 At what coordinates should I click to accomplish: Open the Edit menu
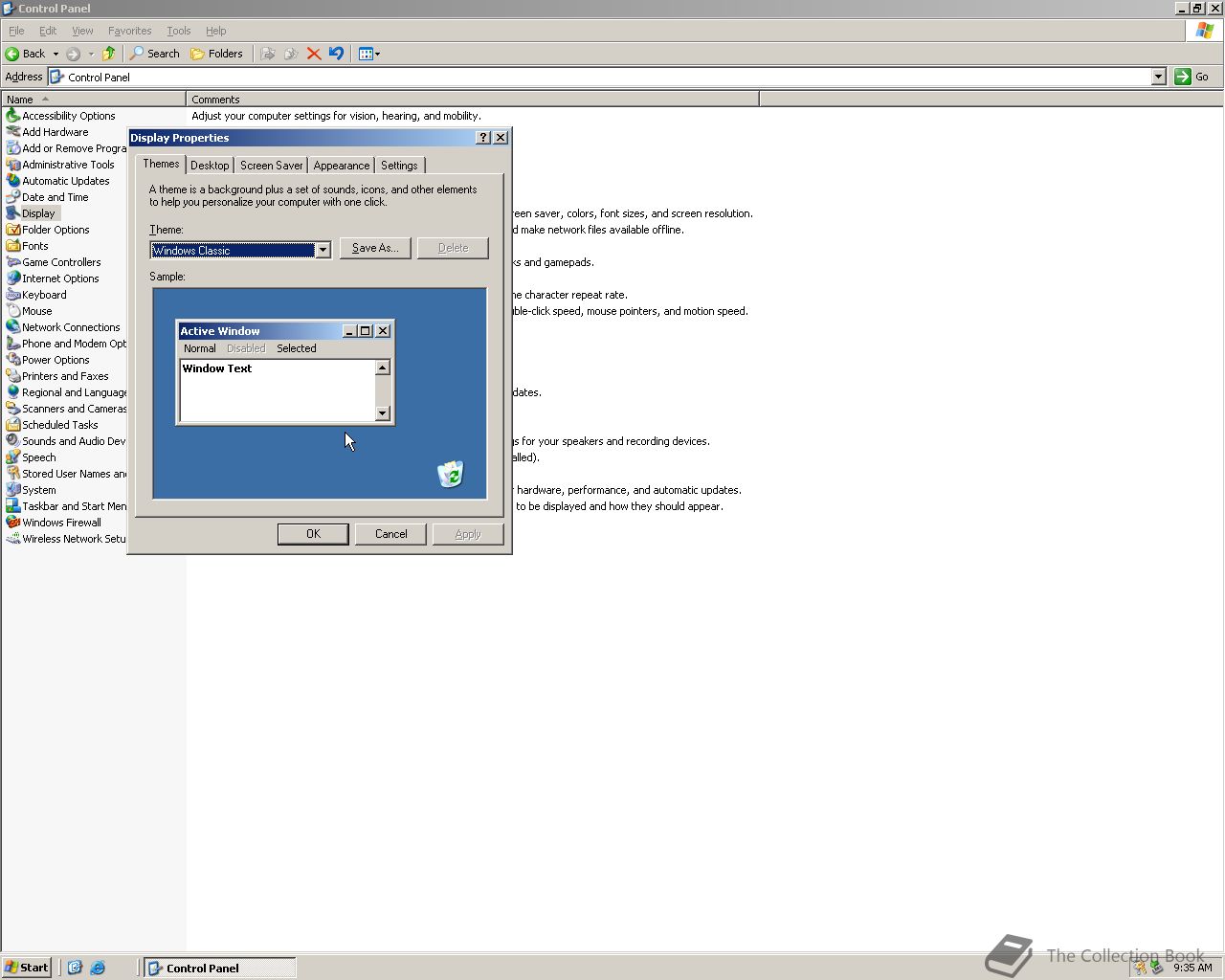pos(48,31)
